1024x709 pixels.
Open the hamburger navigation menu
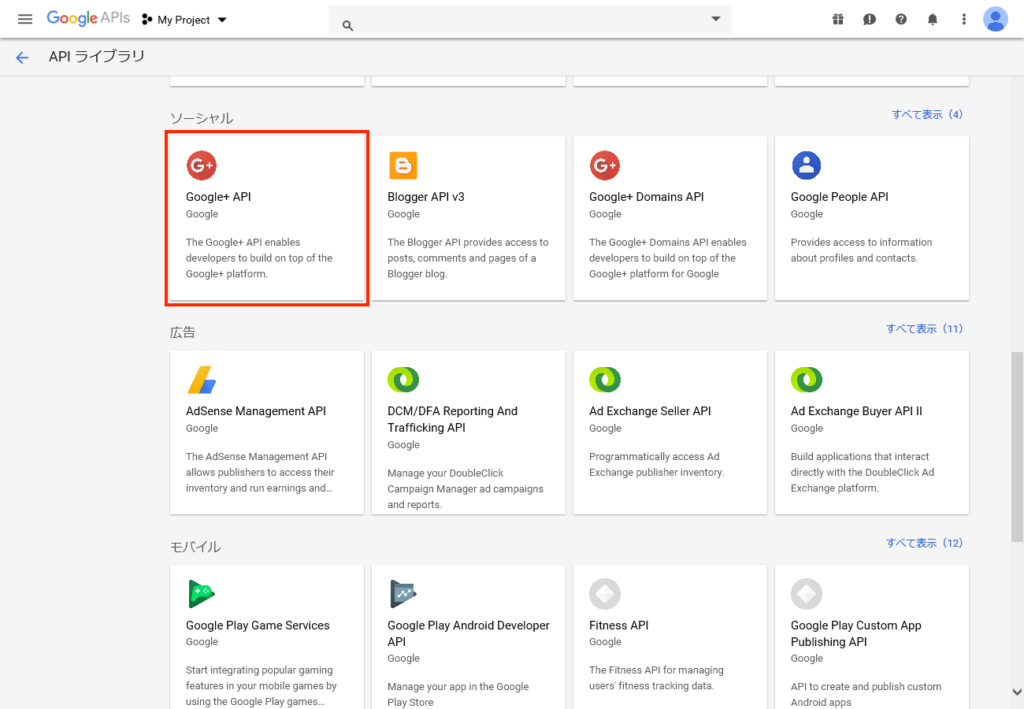25,19
